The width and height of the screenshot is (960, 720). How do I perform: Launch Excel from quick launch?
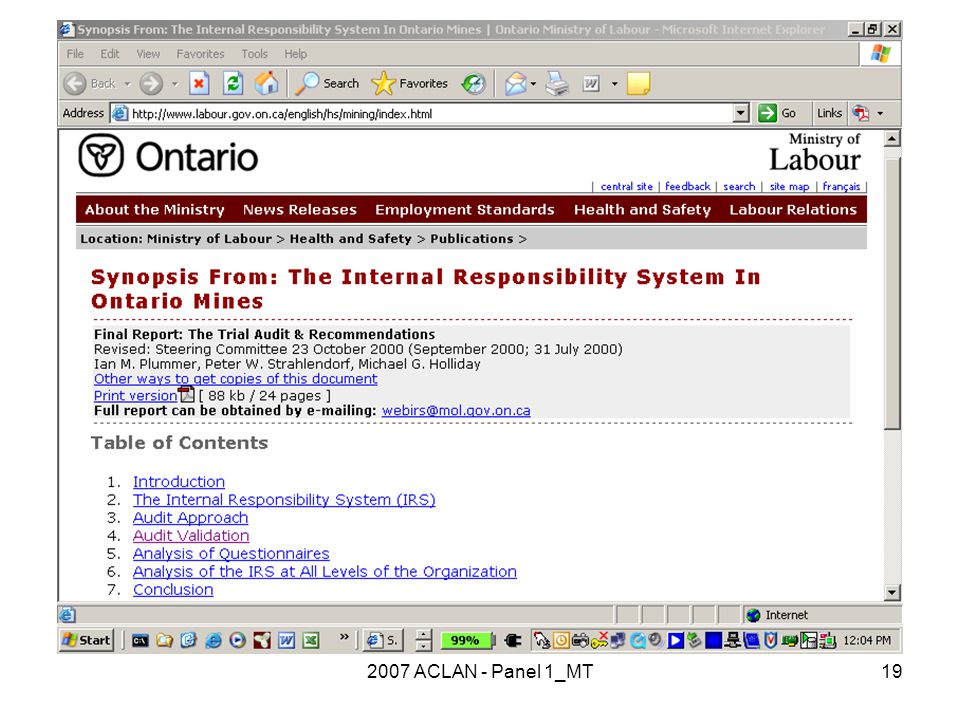311,641
